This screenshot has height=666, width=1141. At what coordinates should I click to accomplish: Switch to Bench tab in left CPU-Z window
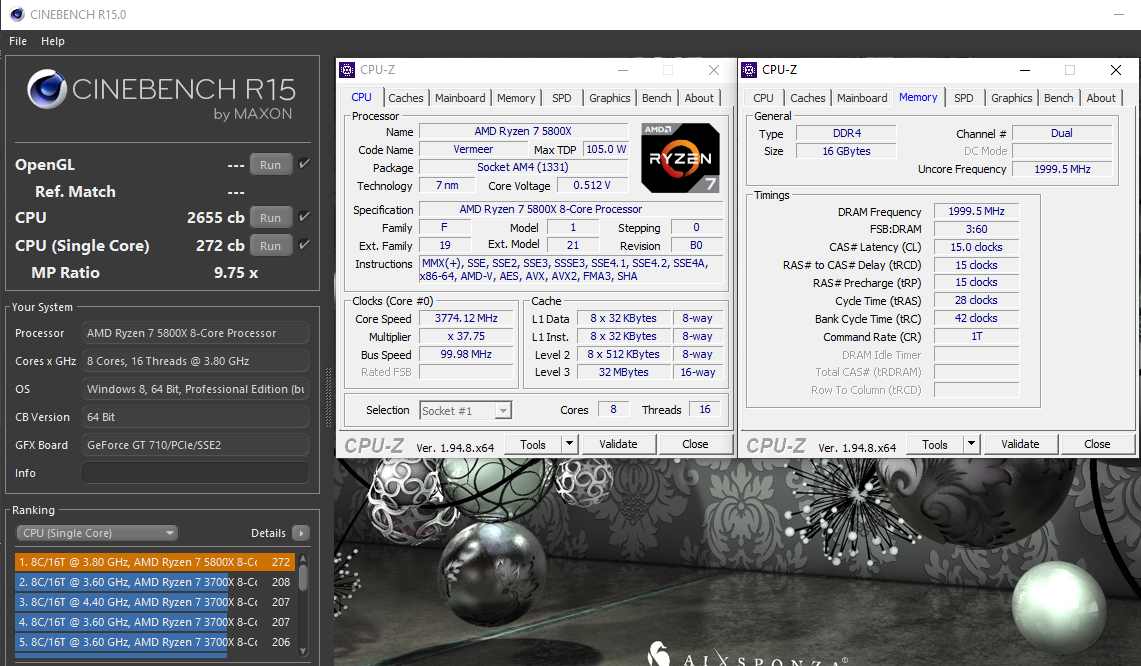tap(656, 98)
